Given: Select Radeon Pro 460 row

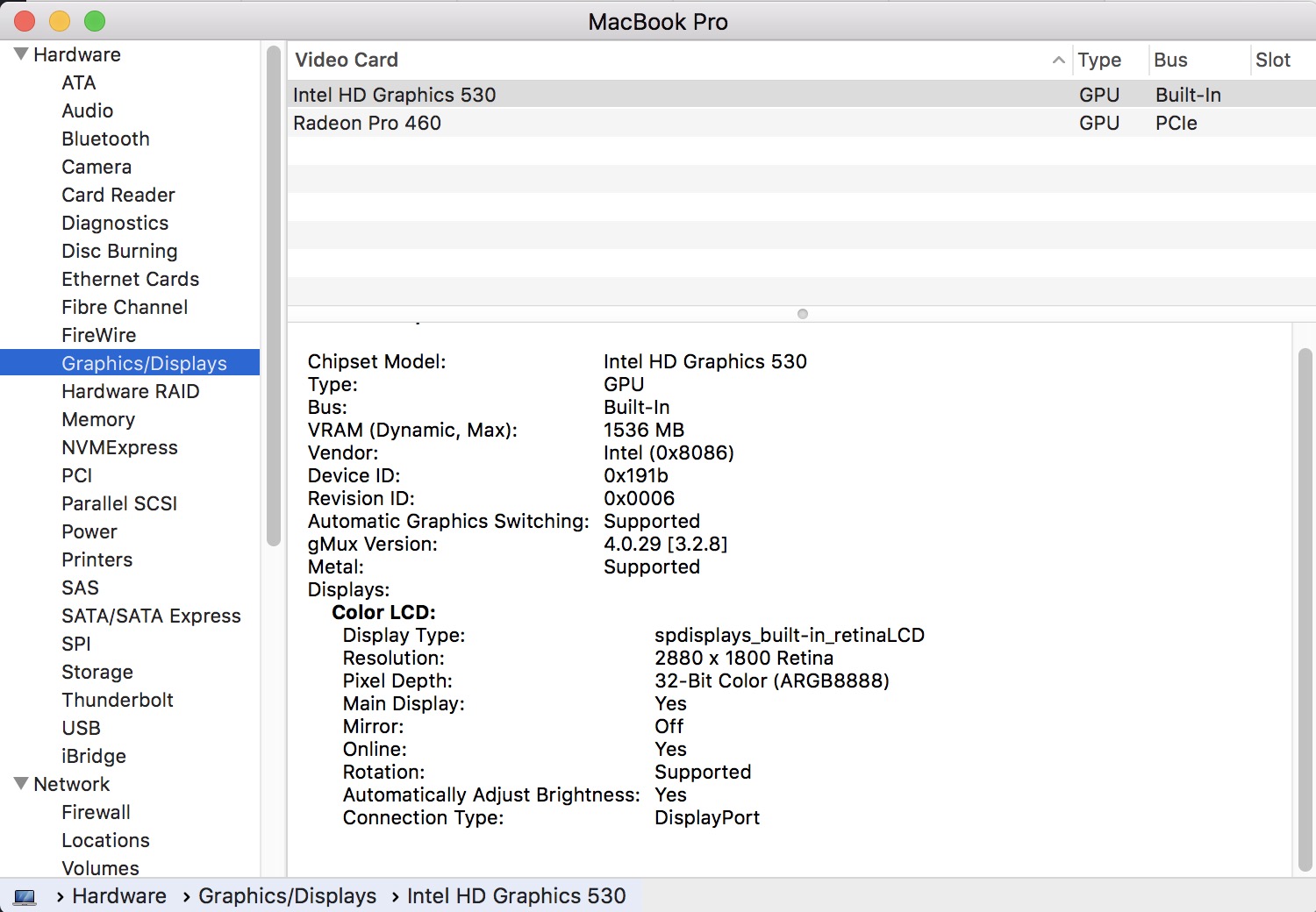Looking at the screenshot, I should point(802,123).
